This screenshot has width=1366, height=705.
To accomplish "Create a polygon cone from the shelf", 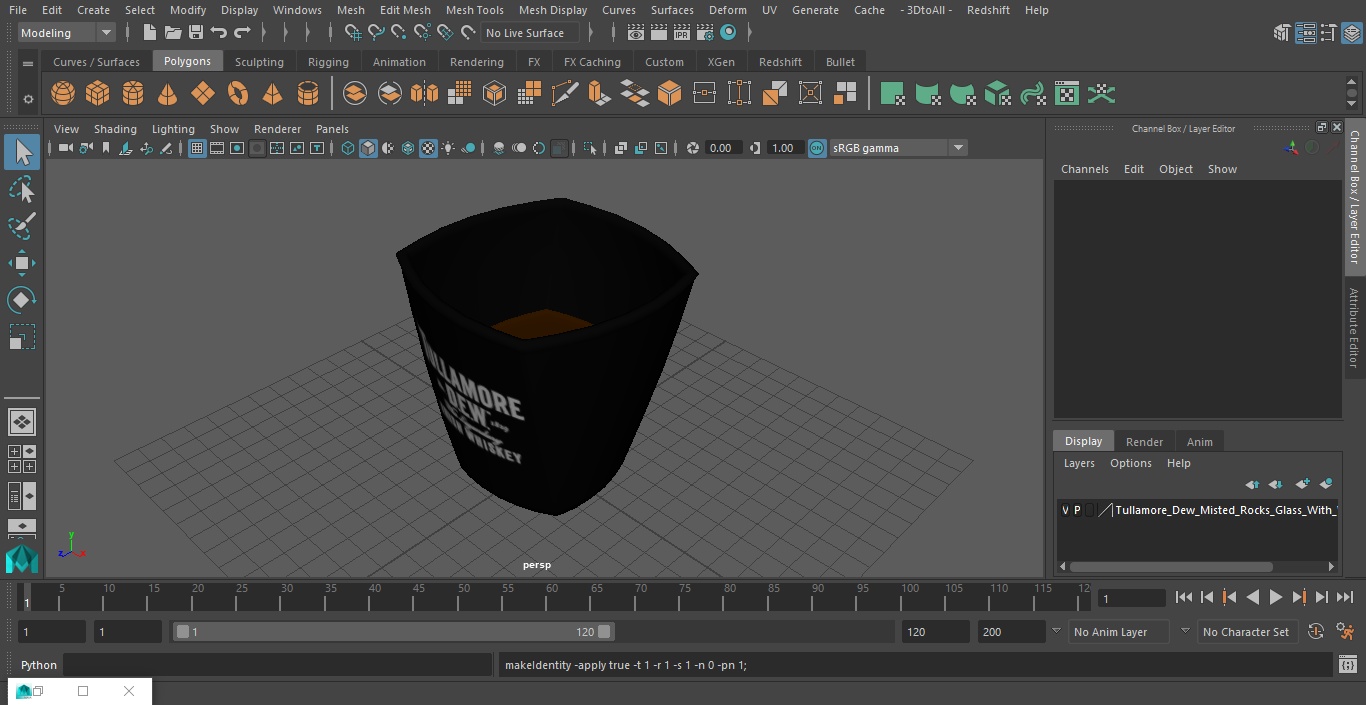I will click(168, 94).
